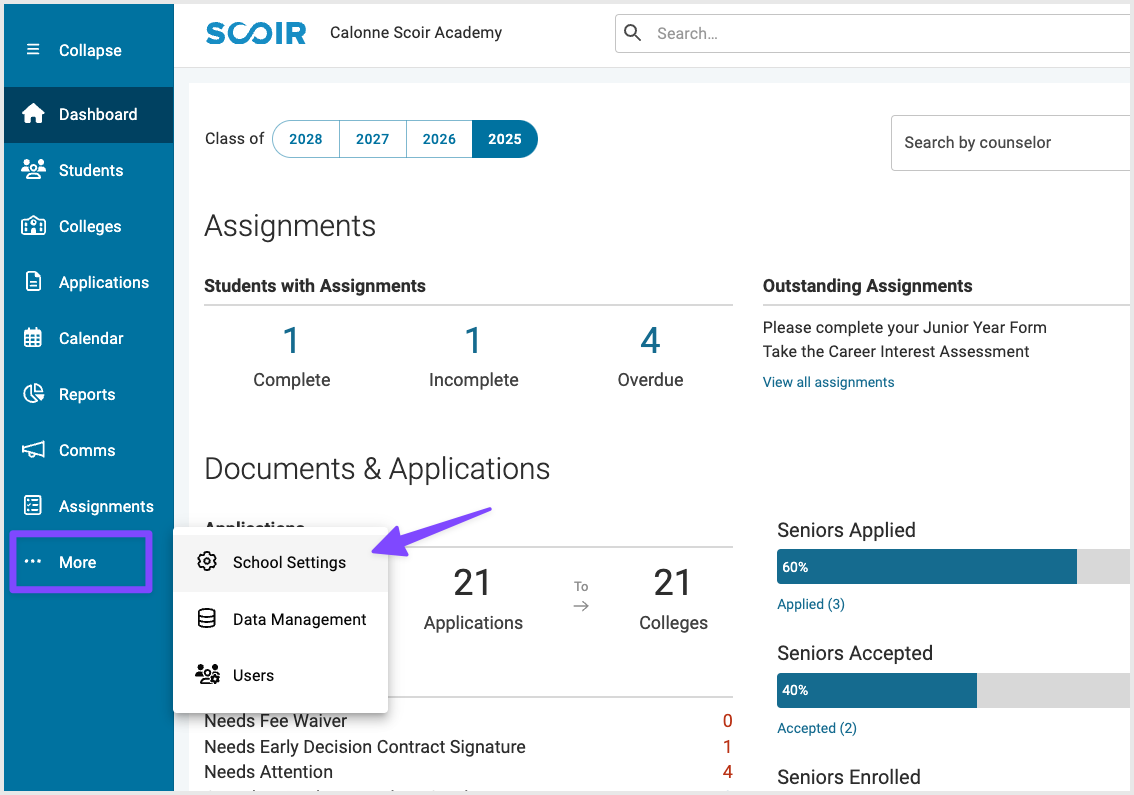Click the Users group gear icon
Viewport: 1134px width, 795px height.
pos(208,674)
